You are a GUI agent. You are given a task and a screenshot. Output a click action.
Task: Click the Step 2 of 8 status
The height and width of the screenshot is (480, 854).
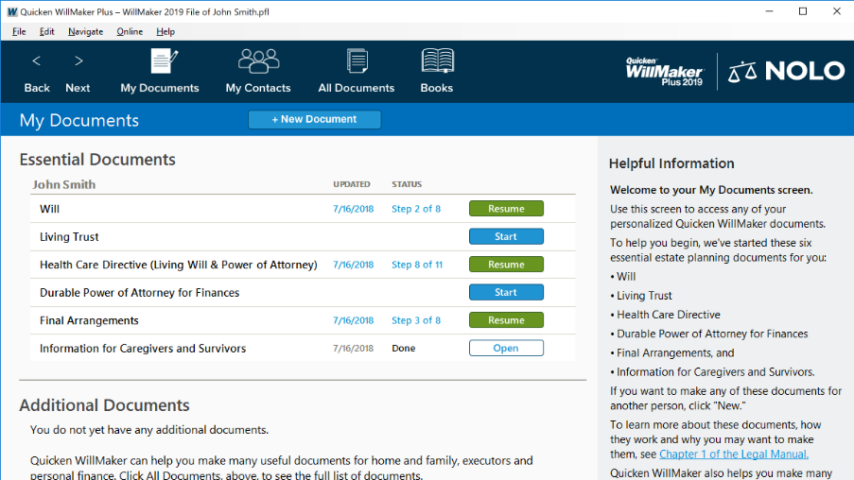(x=416, y=209)
